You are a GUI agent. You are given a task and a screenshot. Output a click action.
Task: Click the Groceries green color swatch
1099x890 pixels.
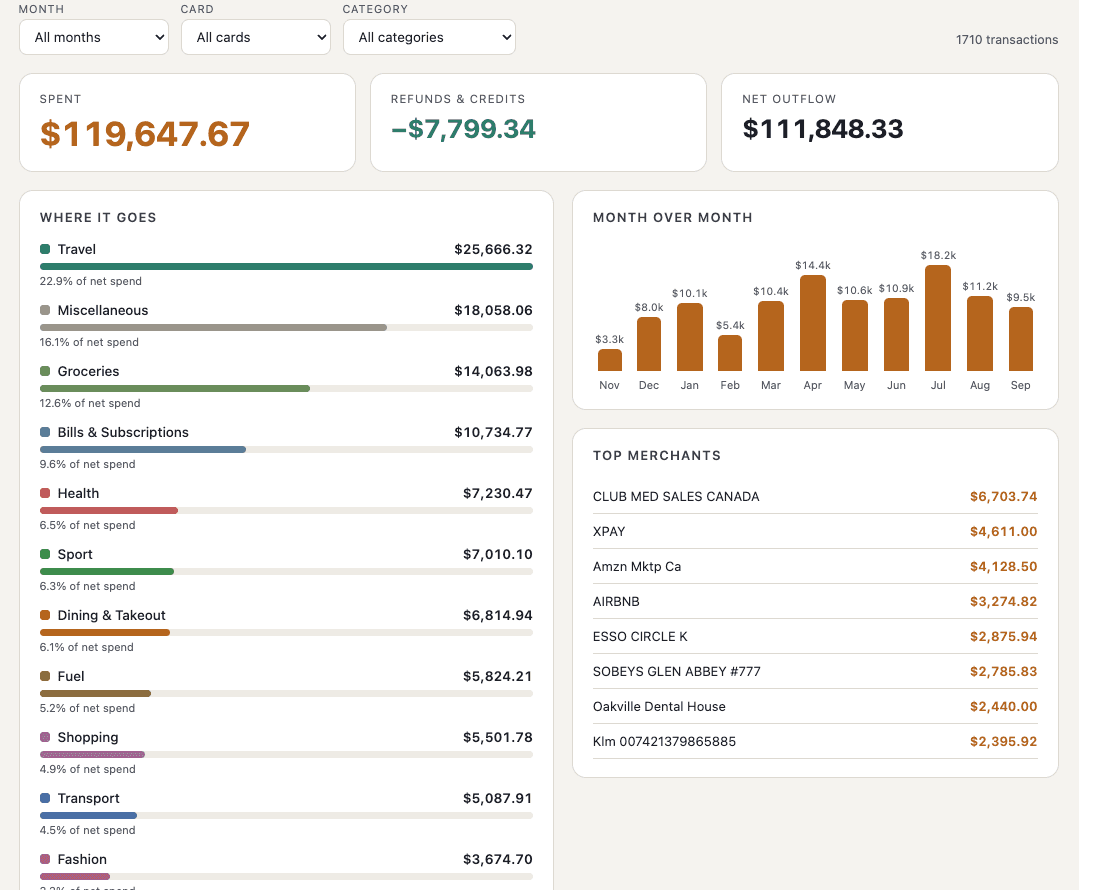pos(46,371)
